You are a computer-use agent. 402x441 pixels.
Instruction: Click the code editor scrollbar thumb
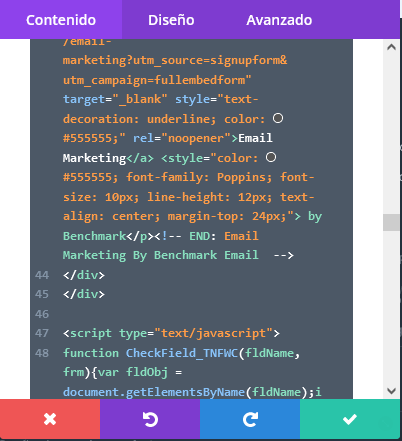pos(391,222)
